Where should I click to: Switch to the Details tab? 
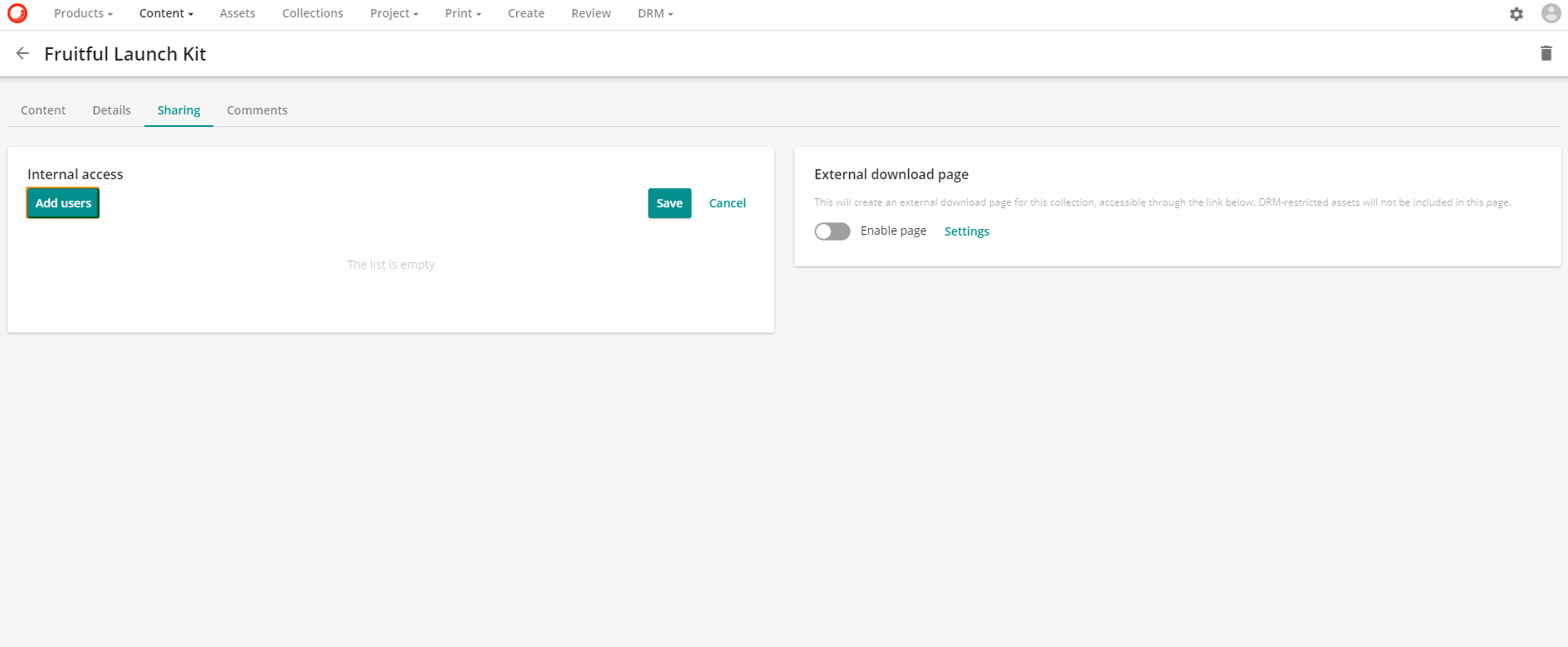pos(111,110)
